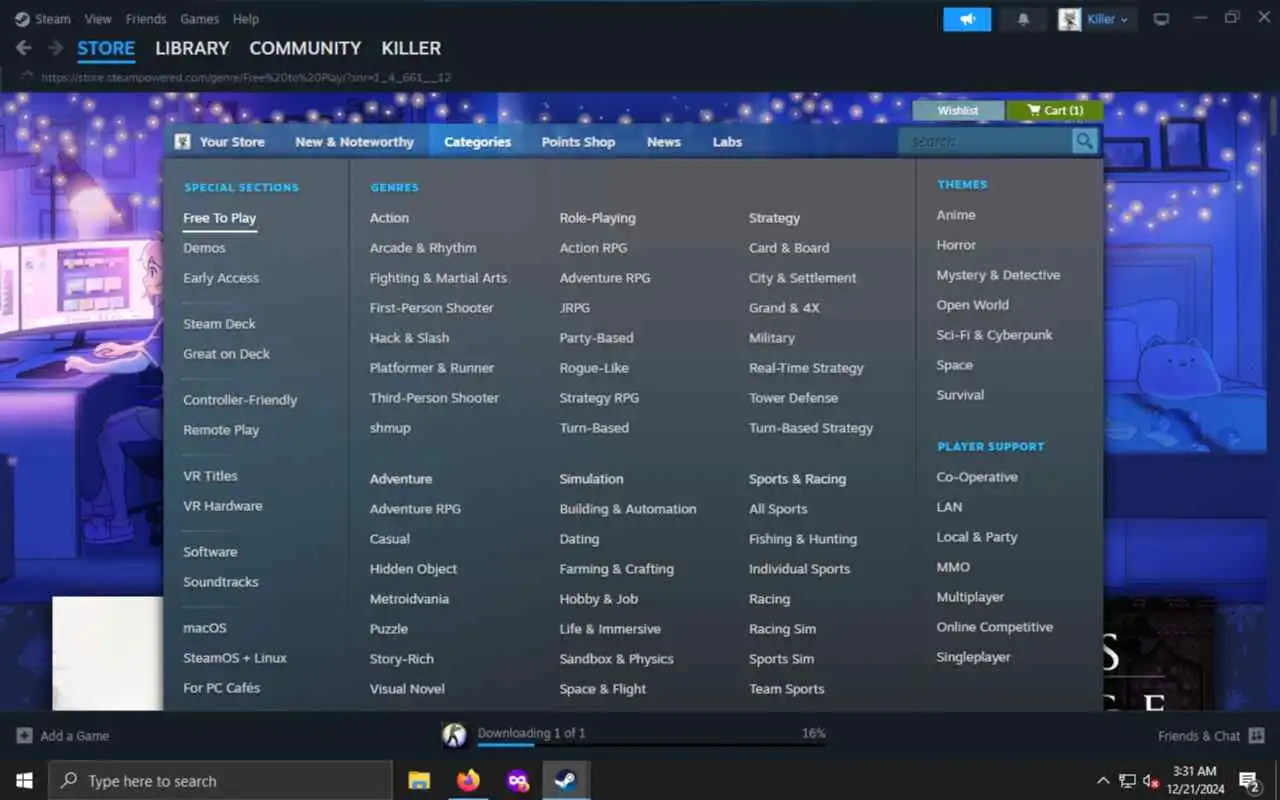Viewport: 1280px width, 800px height.
Task: Select Sci-Fi & Cyberpunk theme
Action: click(x=994, y=335)
